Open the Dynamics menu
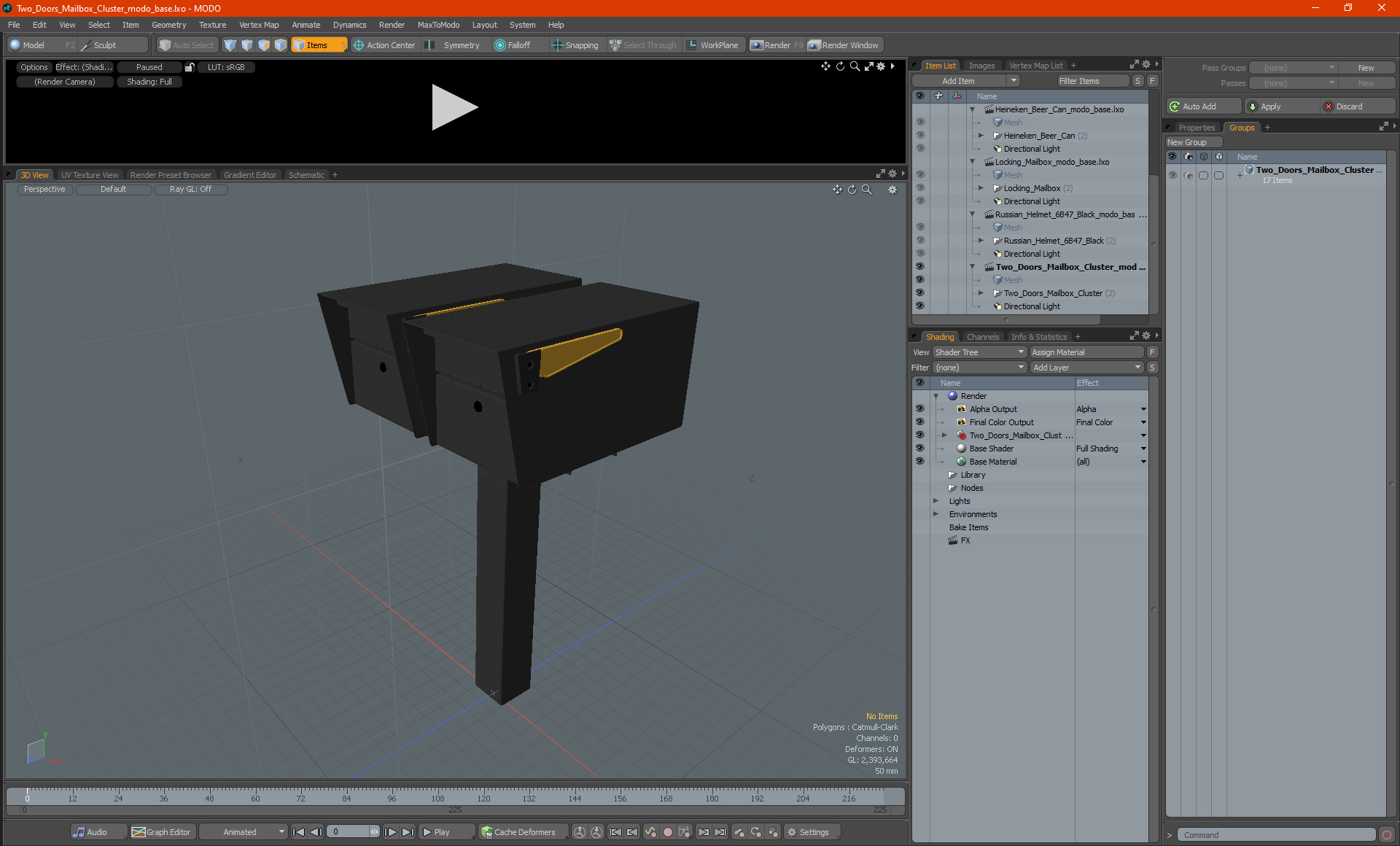 (x=349, y=25)
